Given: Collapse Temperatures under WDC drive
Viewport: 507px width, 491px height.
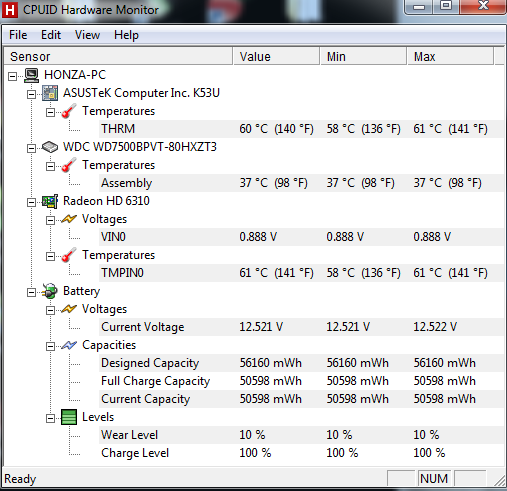Looking at the screenshot, I should [x=50, y=166].
